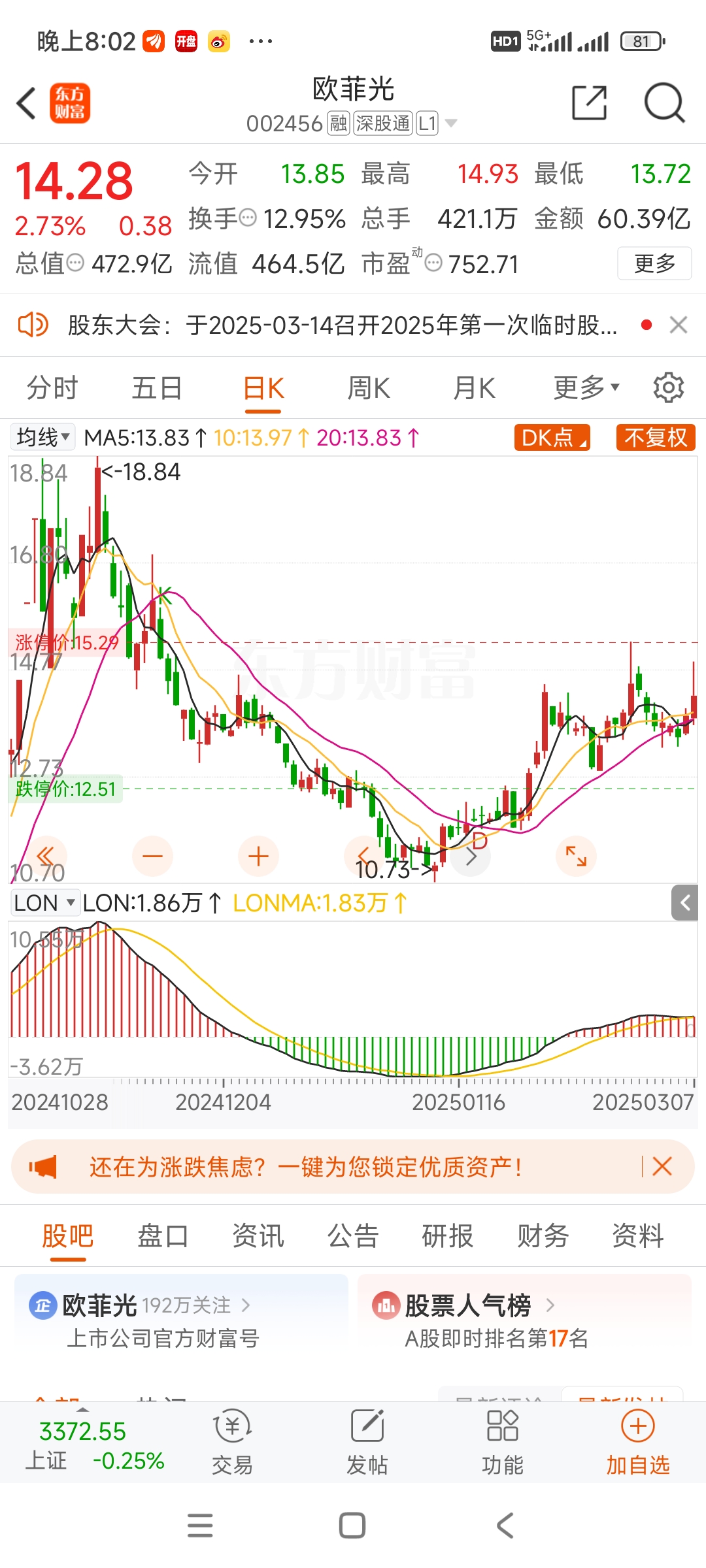Toggle 不复权 price adjustment
This screenshot has height=1568, width=706.
[655, 438]
